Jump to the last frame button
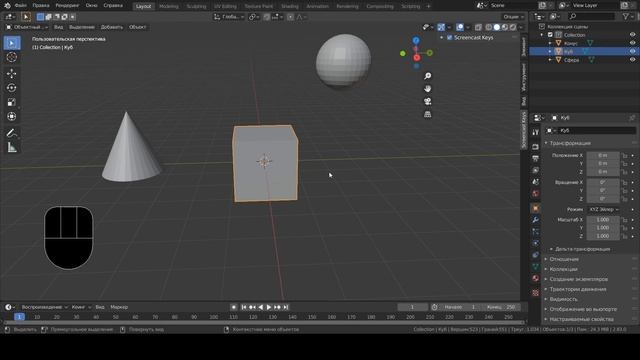Screen dimensions: 640x360 (286, 307)
